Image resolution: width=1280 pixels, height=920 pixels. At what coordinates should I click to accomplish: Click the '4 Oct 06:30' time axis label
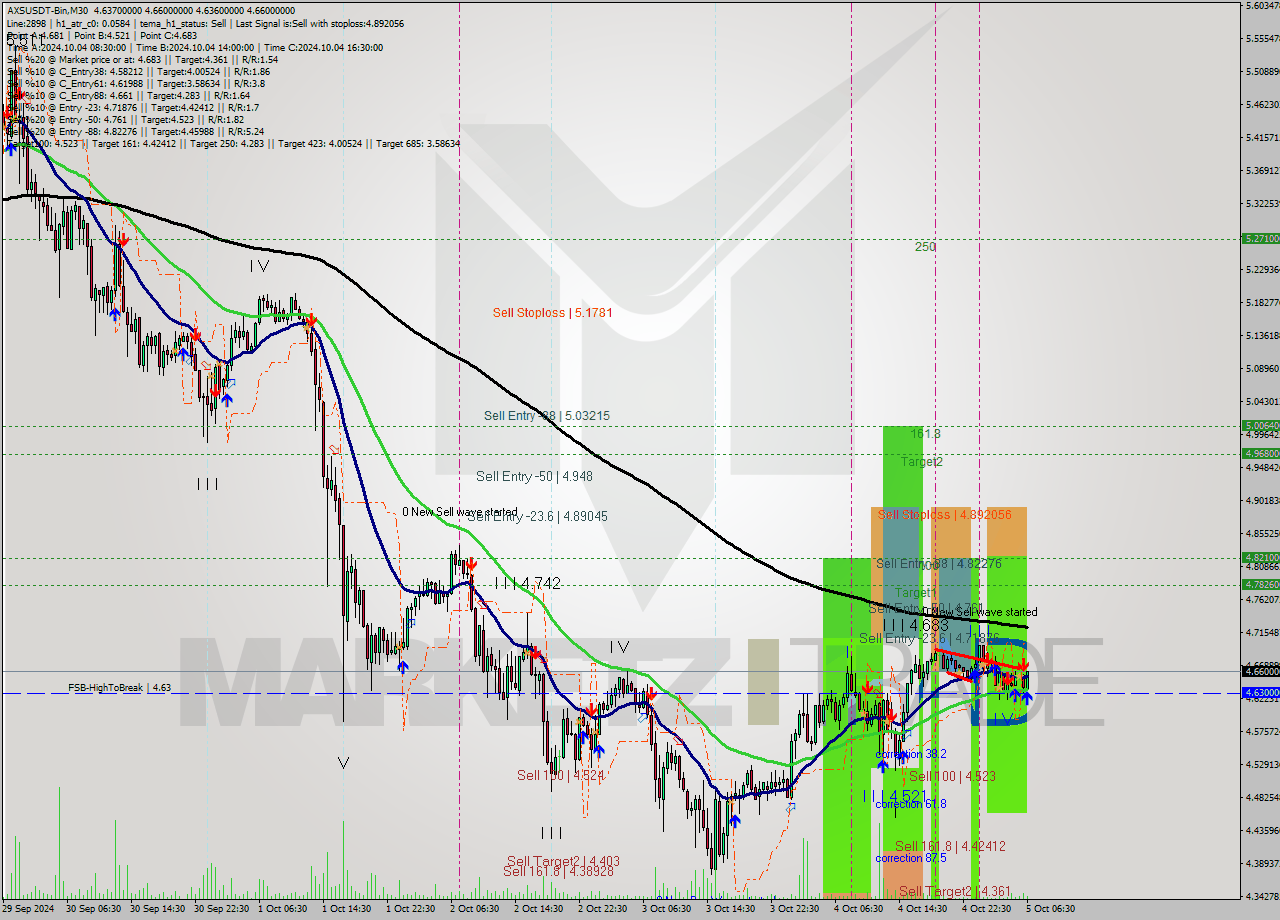pos(857,909)
